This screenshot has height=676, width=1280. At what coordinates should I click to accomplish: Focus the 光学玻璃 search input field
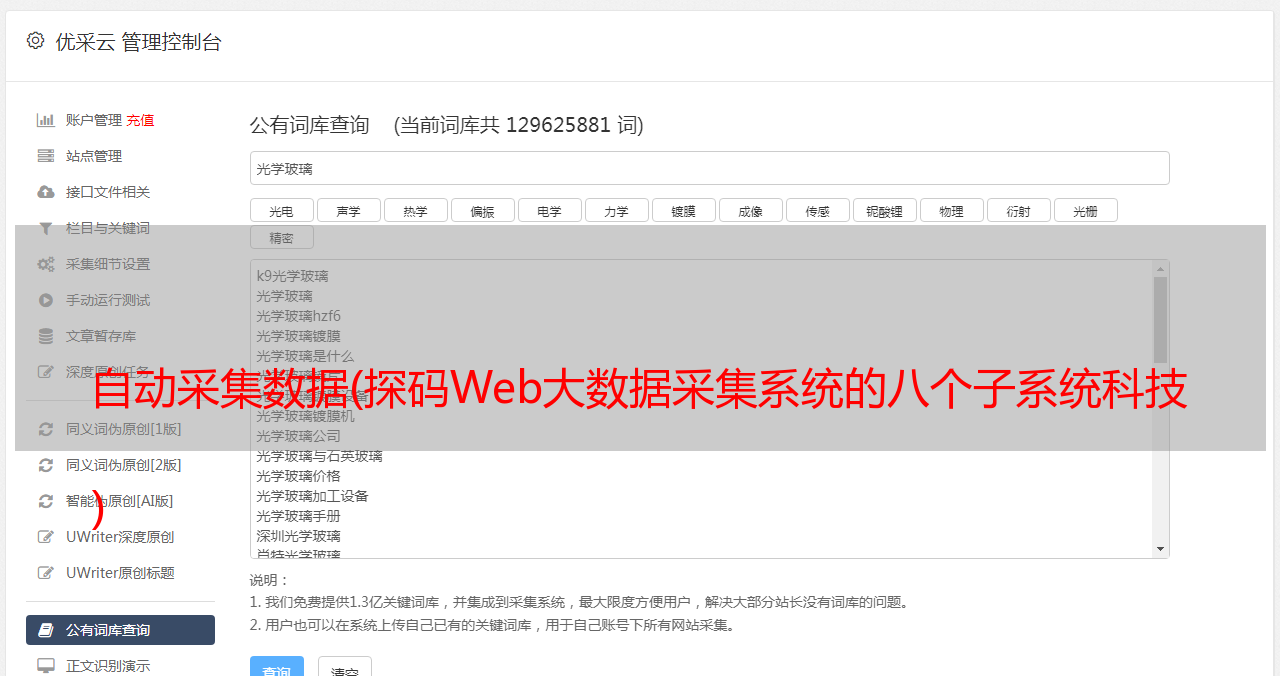[709, 168]
